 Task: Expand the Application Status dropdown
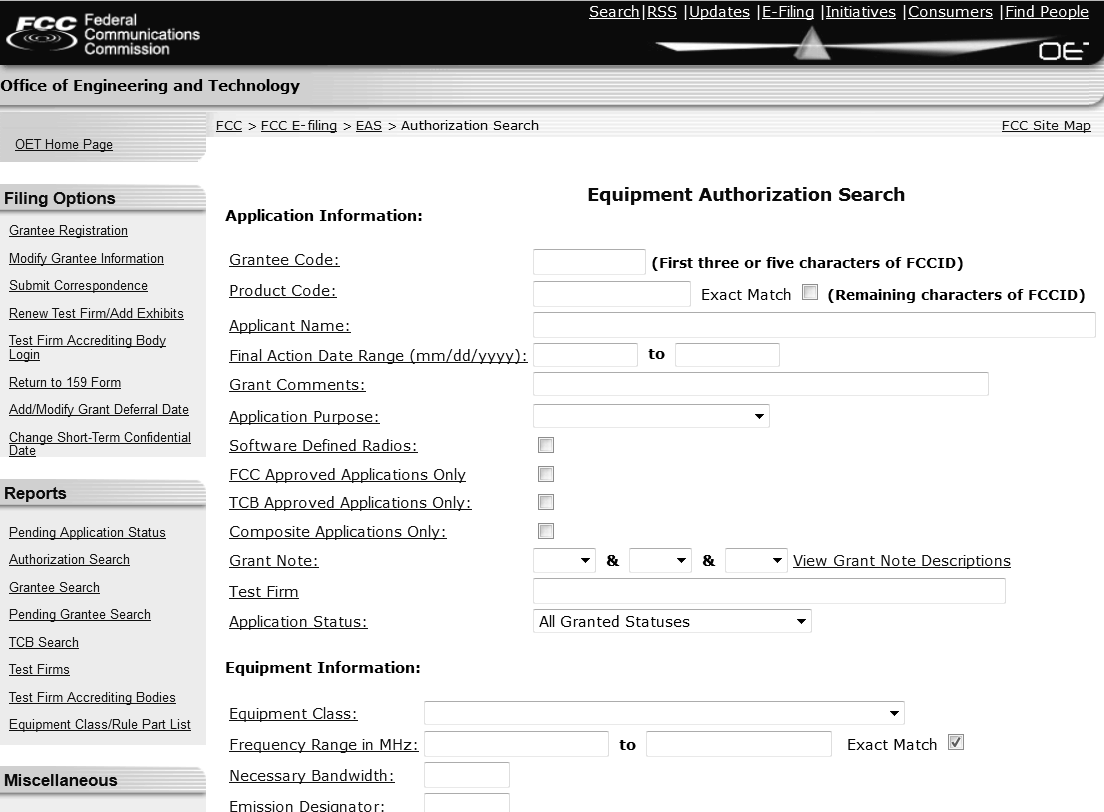(x=672, y=622)
